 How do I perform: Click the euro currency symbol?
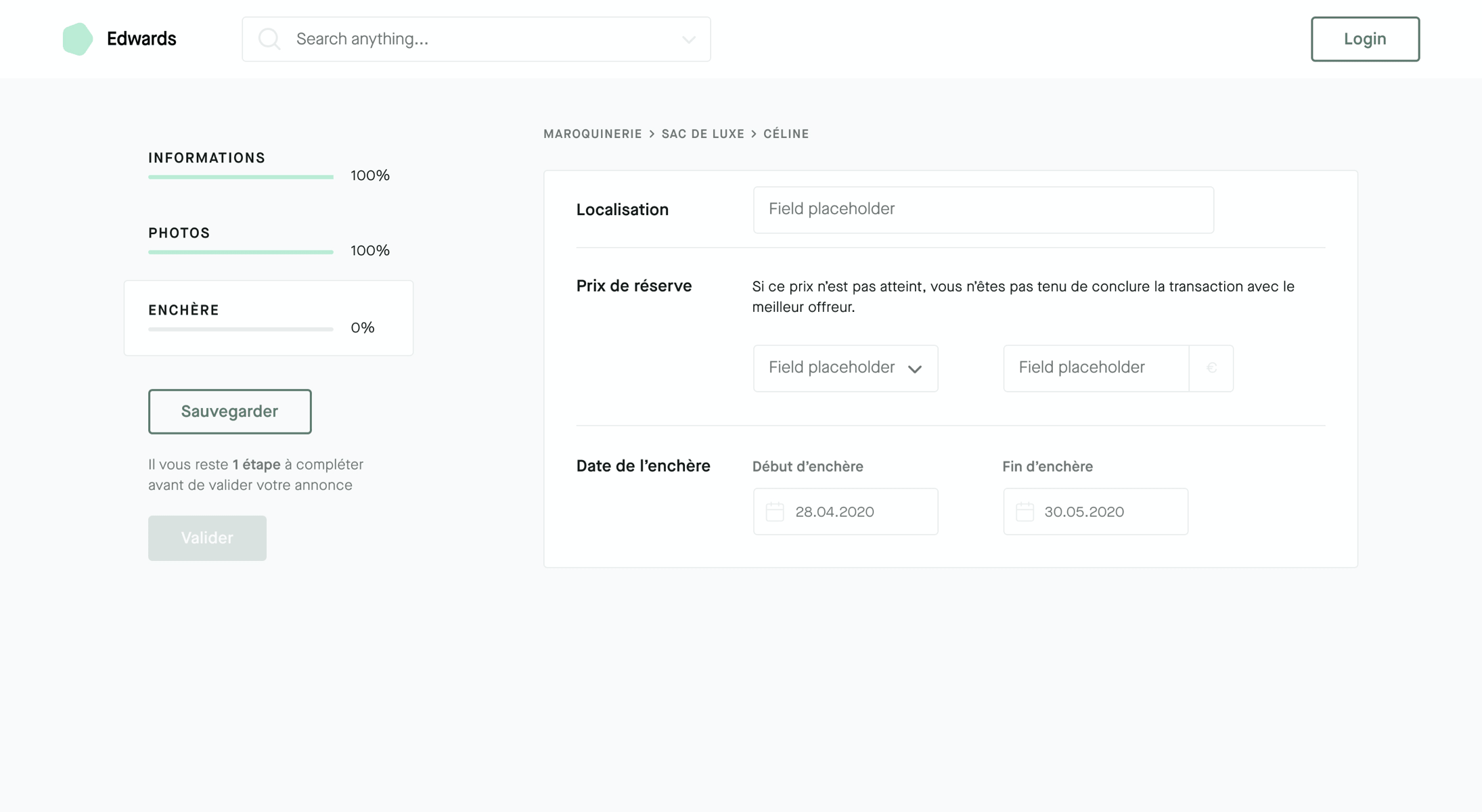pyautogui.click(x=1211, y=368)
